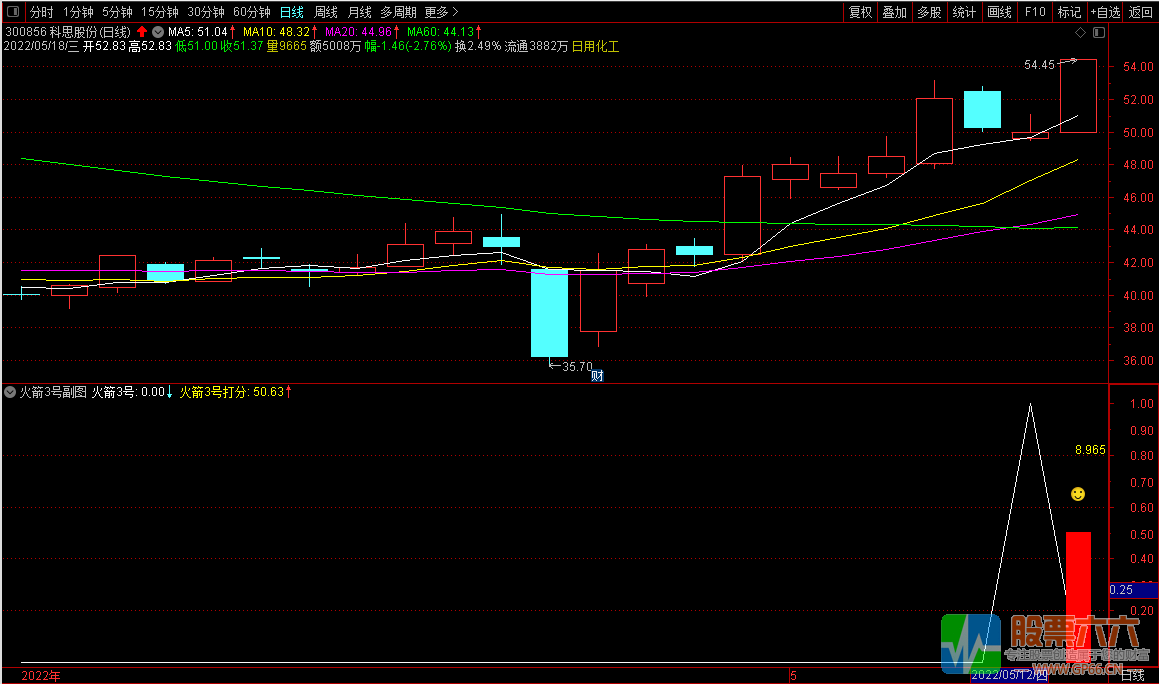Add stock via +自选 button
1159x684 pixels.
(x=1105, y=12)
